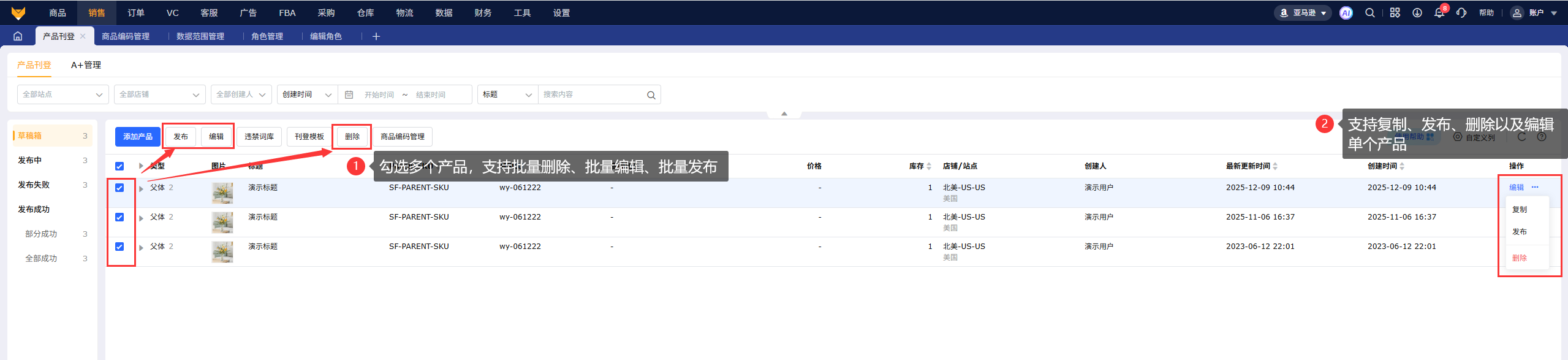Select 发布中 in the left sidebar
The width and height of the screenshot is (1568, 360).
(x=52, y=160)
